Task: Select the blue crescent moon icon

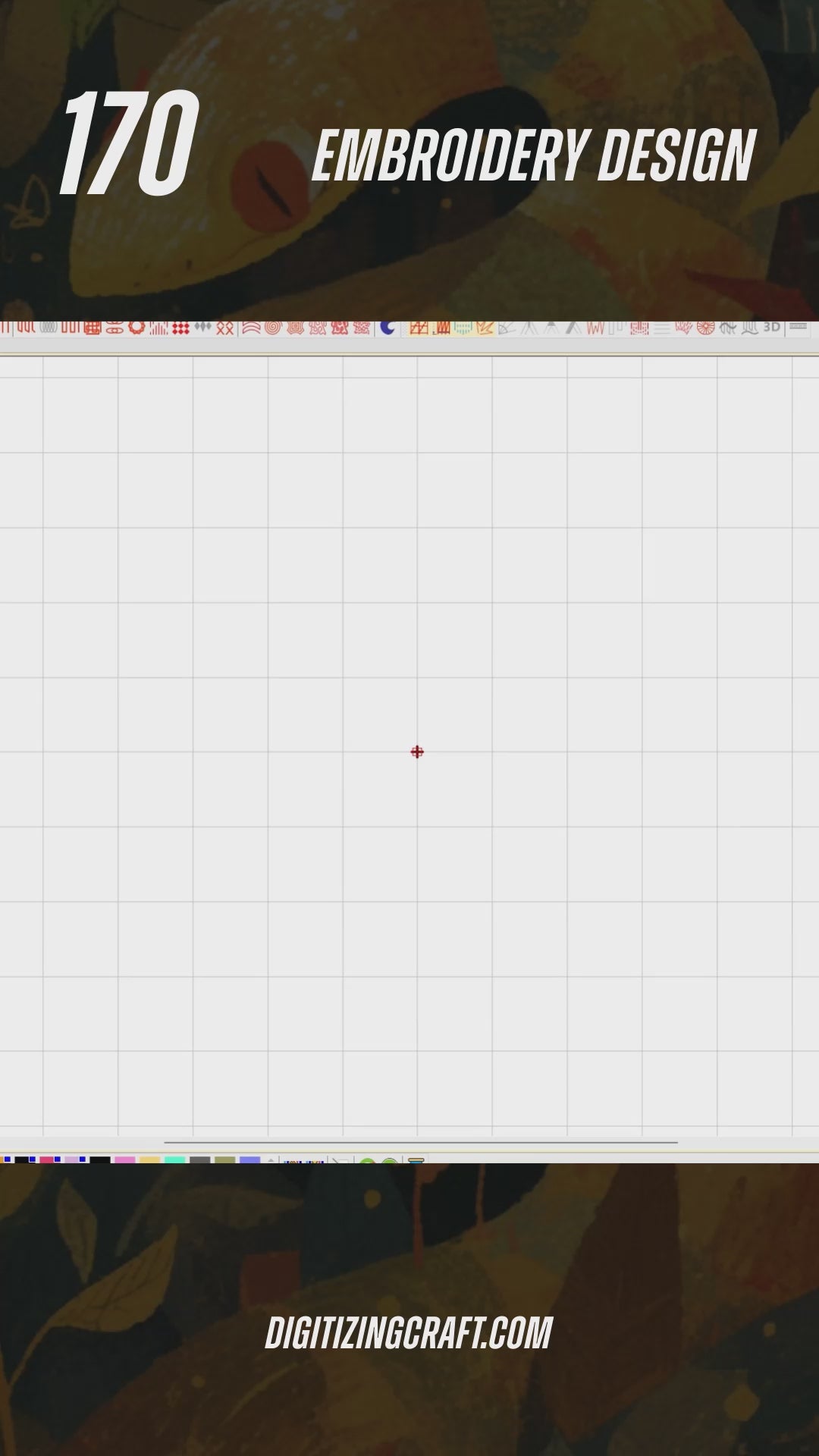Action: pos(388,328)
